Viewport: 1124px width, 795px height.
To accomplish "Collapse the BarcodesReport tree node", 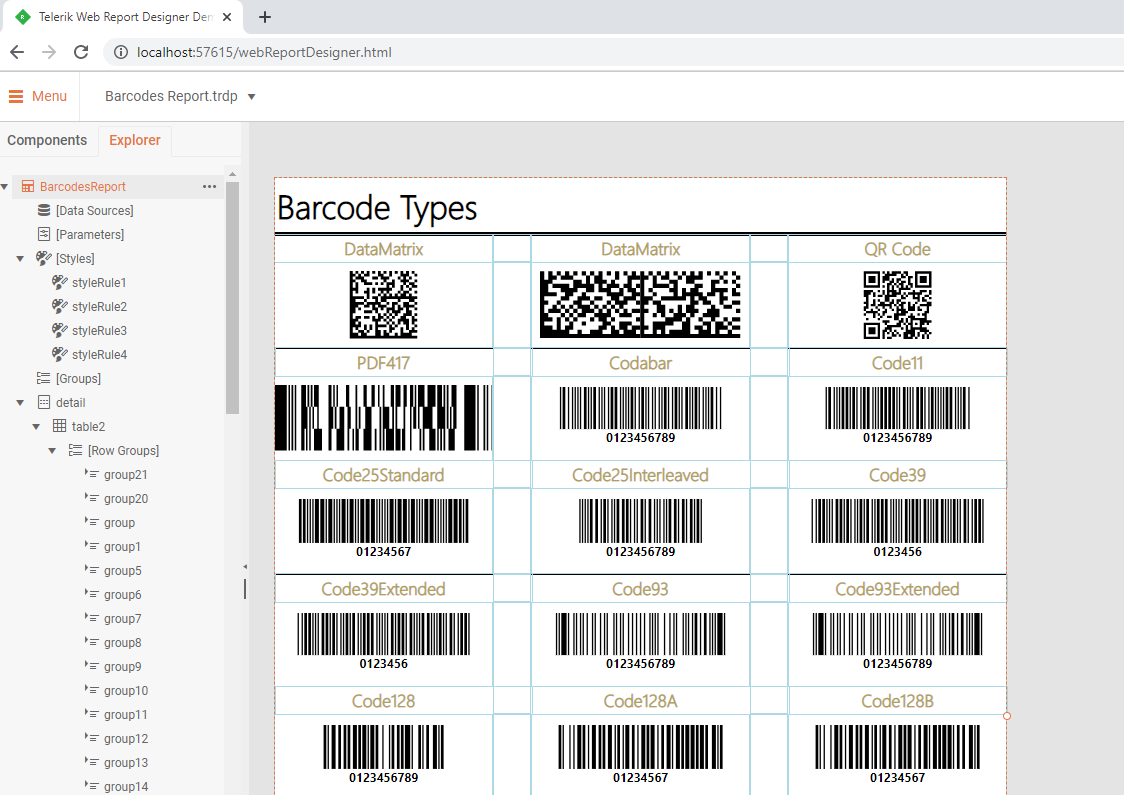I will click(6, 187).
